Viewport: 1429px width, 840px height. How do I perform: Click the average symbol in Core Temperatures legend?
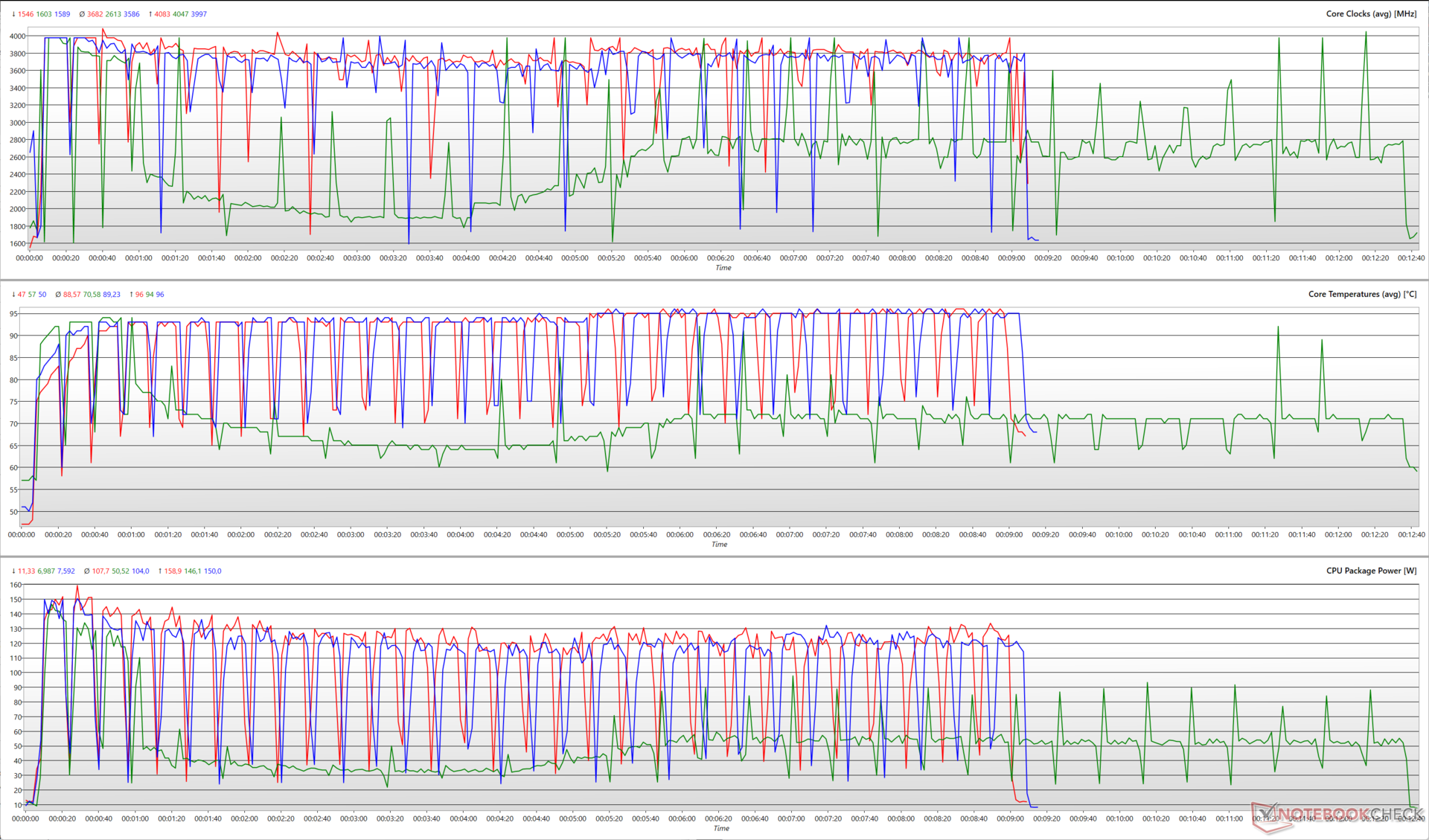point(58,295)
